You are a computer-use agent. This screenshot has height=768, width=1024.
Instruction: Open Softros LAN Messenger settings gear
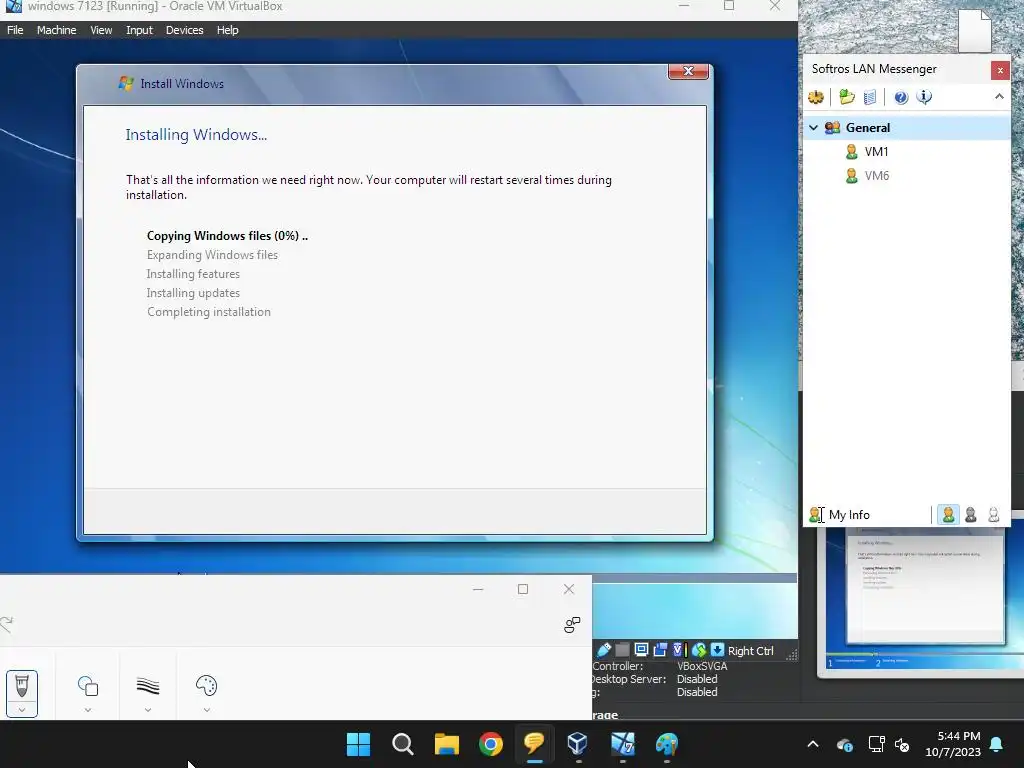click(x=816, y=97)
